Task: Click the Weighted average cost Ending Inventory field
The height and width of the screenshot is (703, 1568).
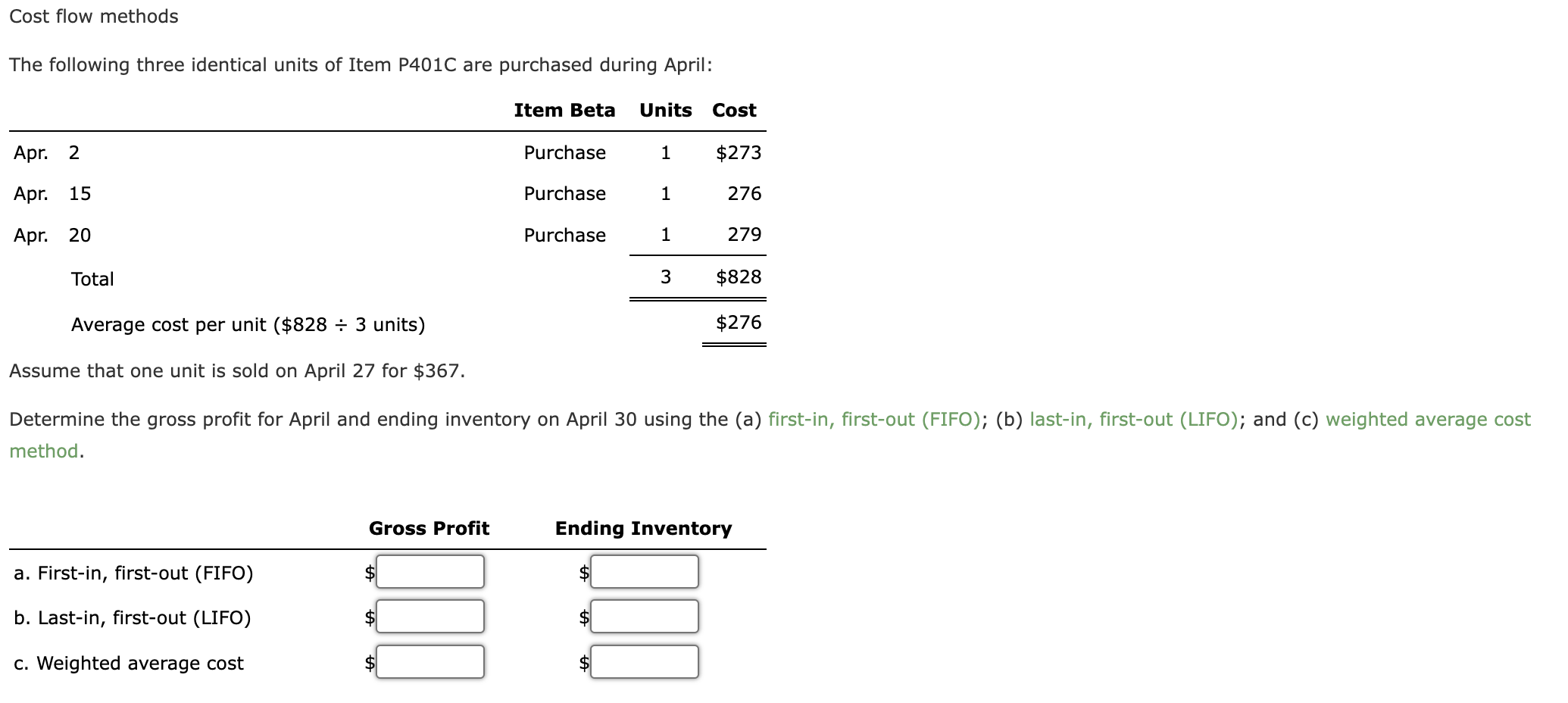Action: tap(642, 662)
